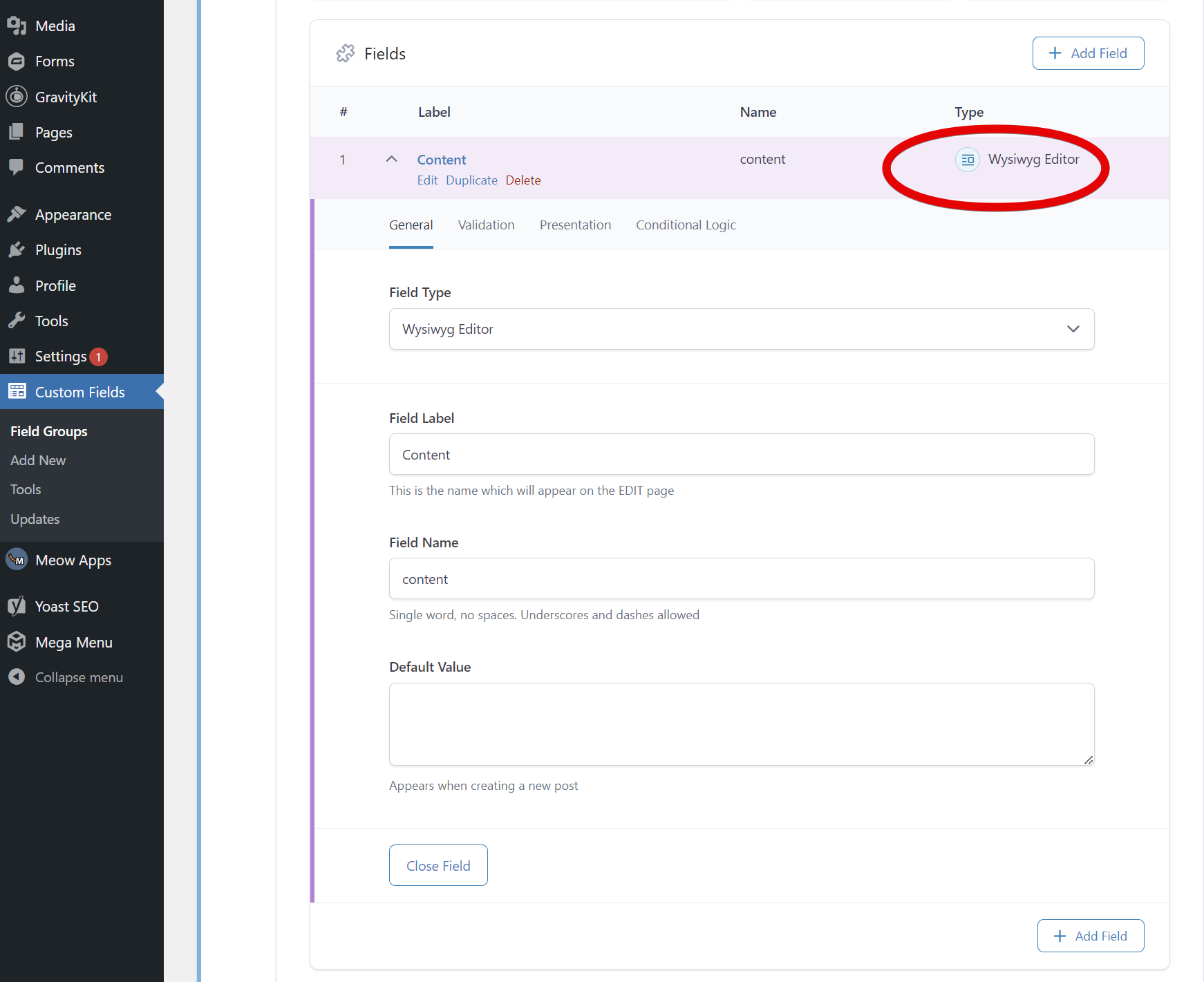
Task: Open Tools via the wrench icon
Action: click(x=17, y=320)
